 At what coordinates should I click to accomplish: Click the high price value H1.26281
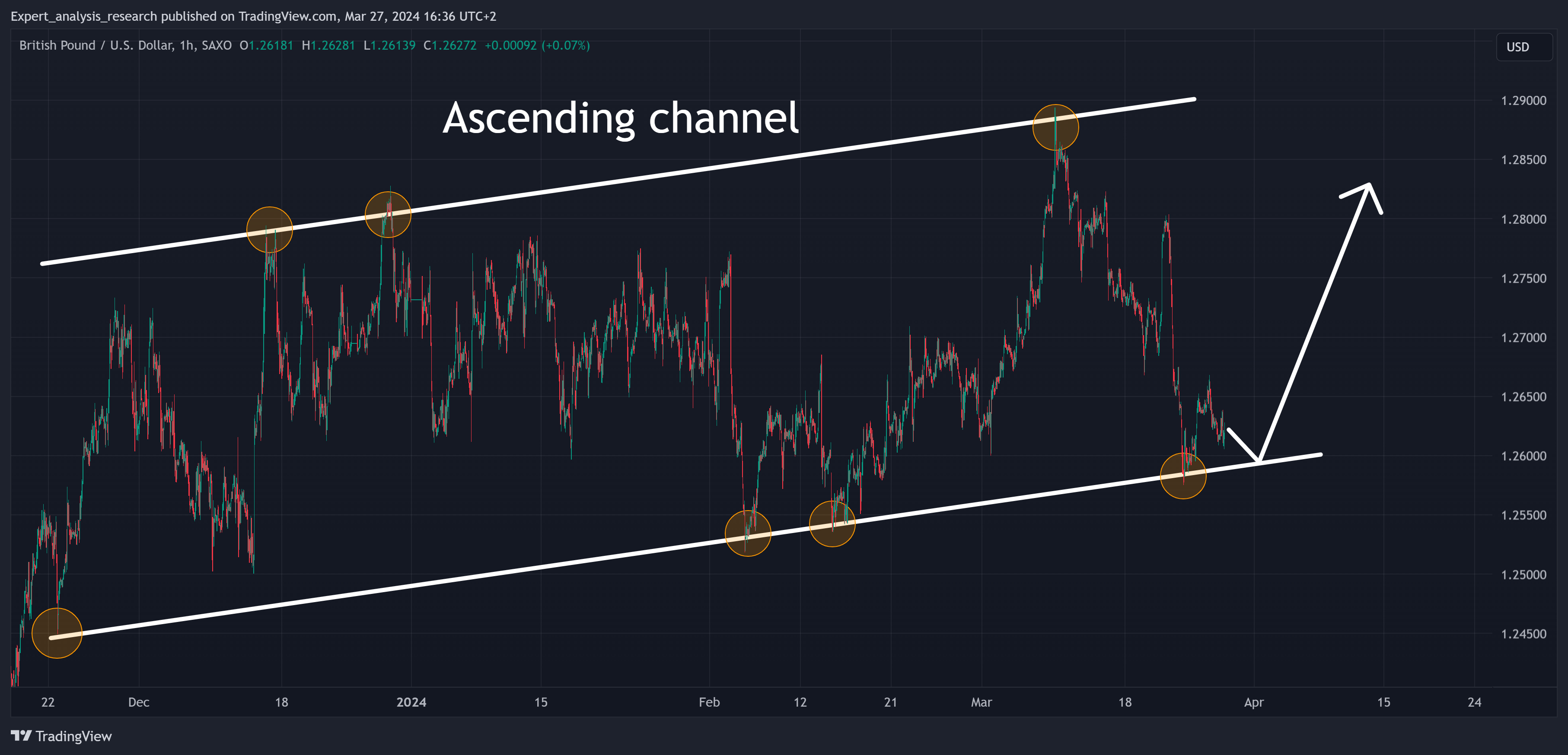329,46
